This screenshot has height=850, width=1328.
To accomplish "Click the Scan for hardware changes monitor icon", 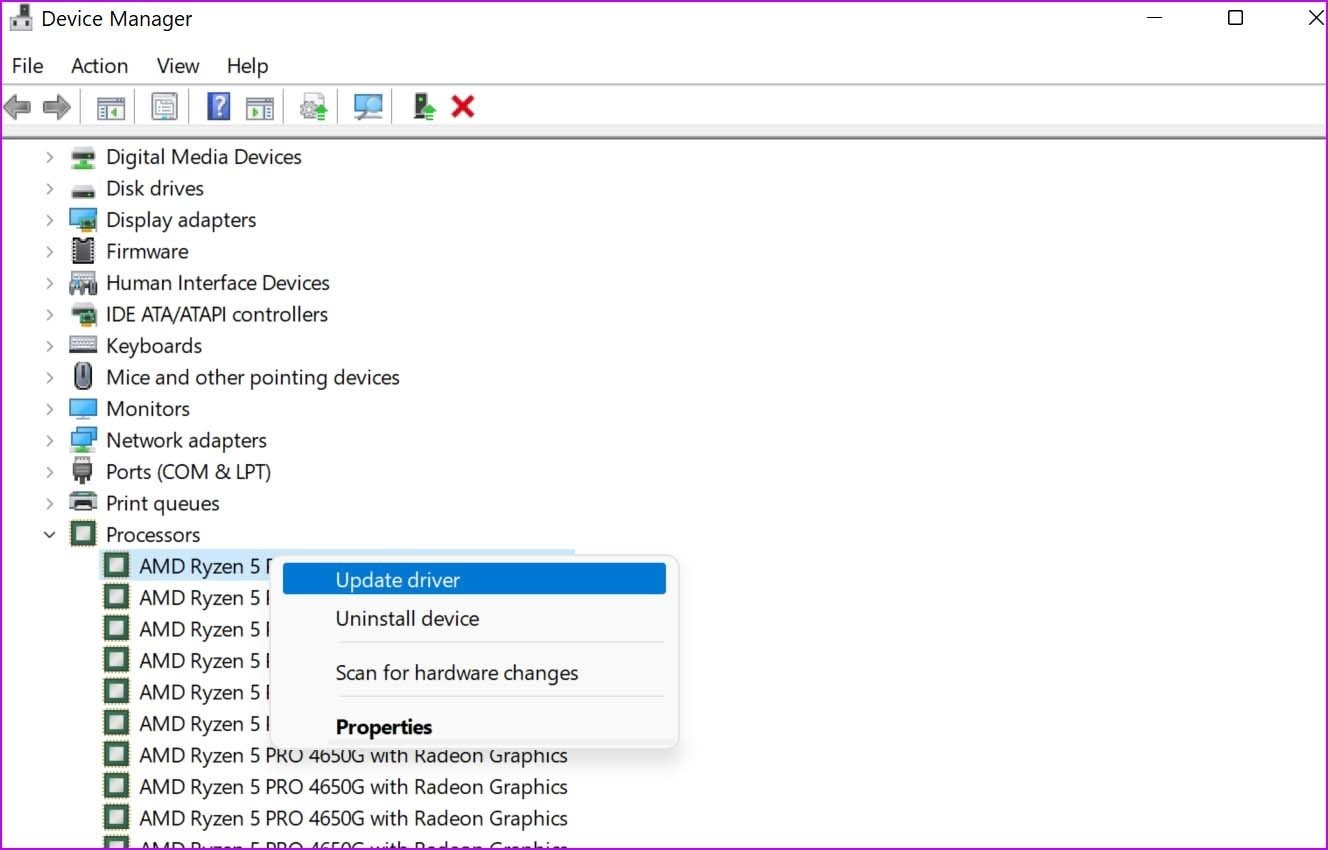I will pyautogui.click(x=369, y=106).
